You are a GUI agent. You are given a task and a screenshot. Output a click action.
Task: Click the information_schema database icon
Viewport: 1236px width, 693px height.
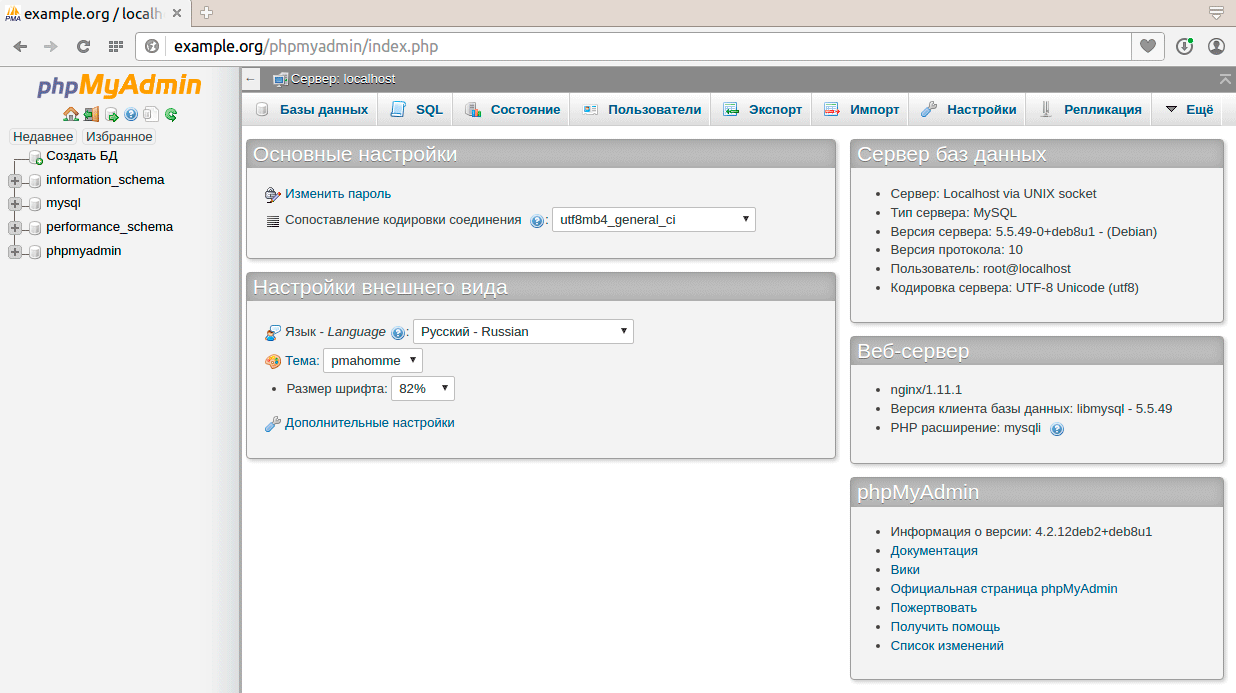35,181
